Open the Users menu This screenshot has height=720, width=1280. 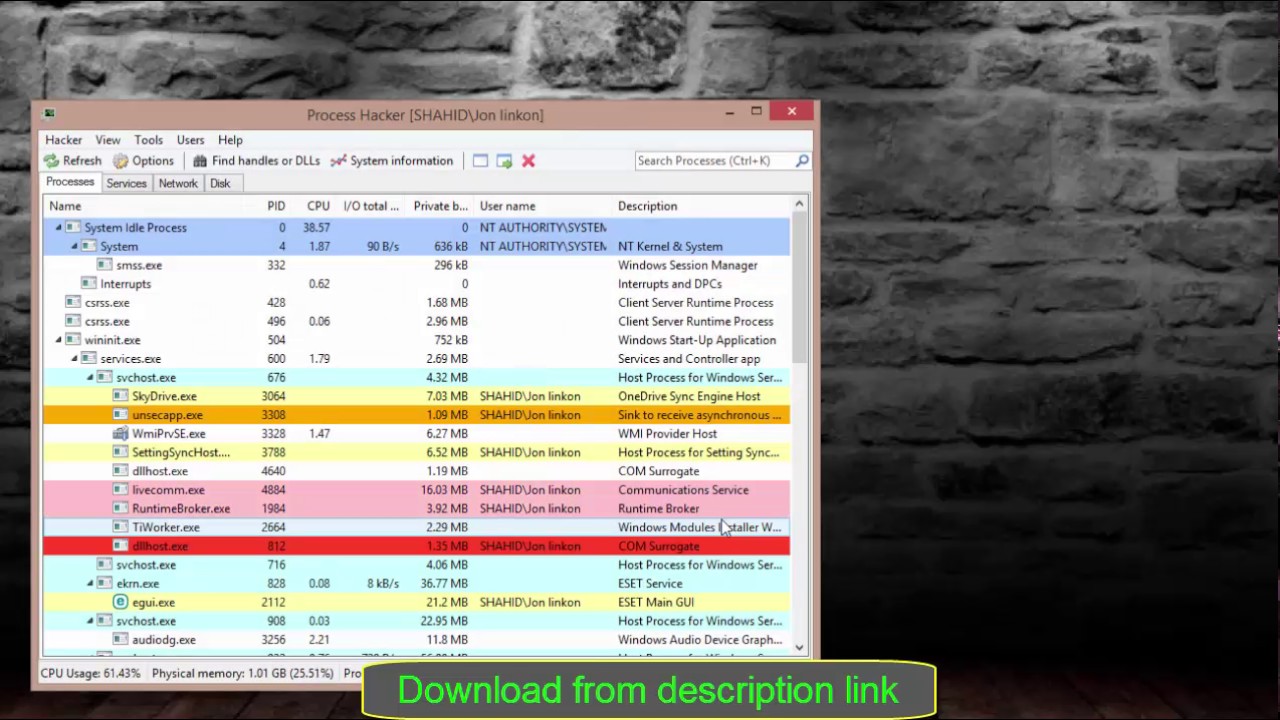[190, 140]
